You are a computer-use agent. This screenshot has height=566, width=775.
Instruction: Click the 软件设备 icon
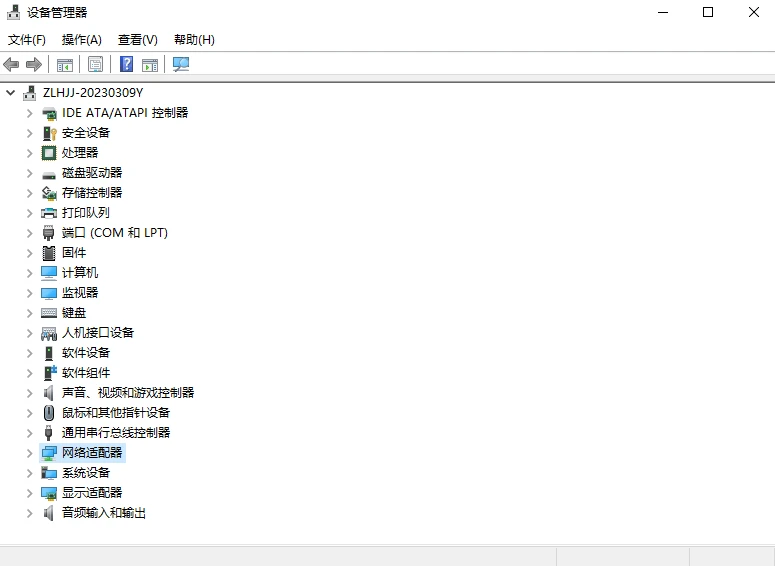click(48, 353)
